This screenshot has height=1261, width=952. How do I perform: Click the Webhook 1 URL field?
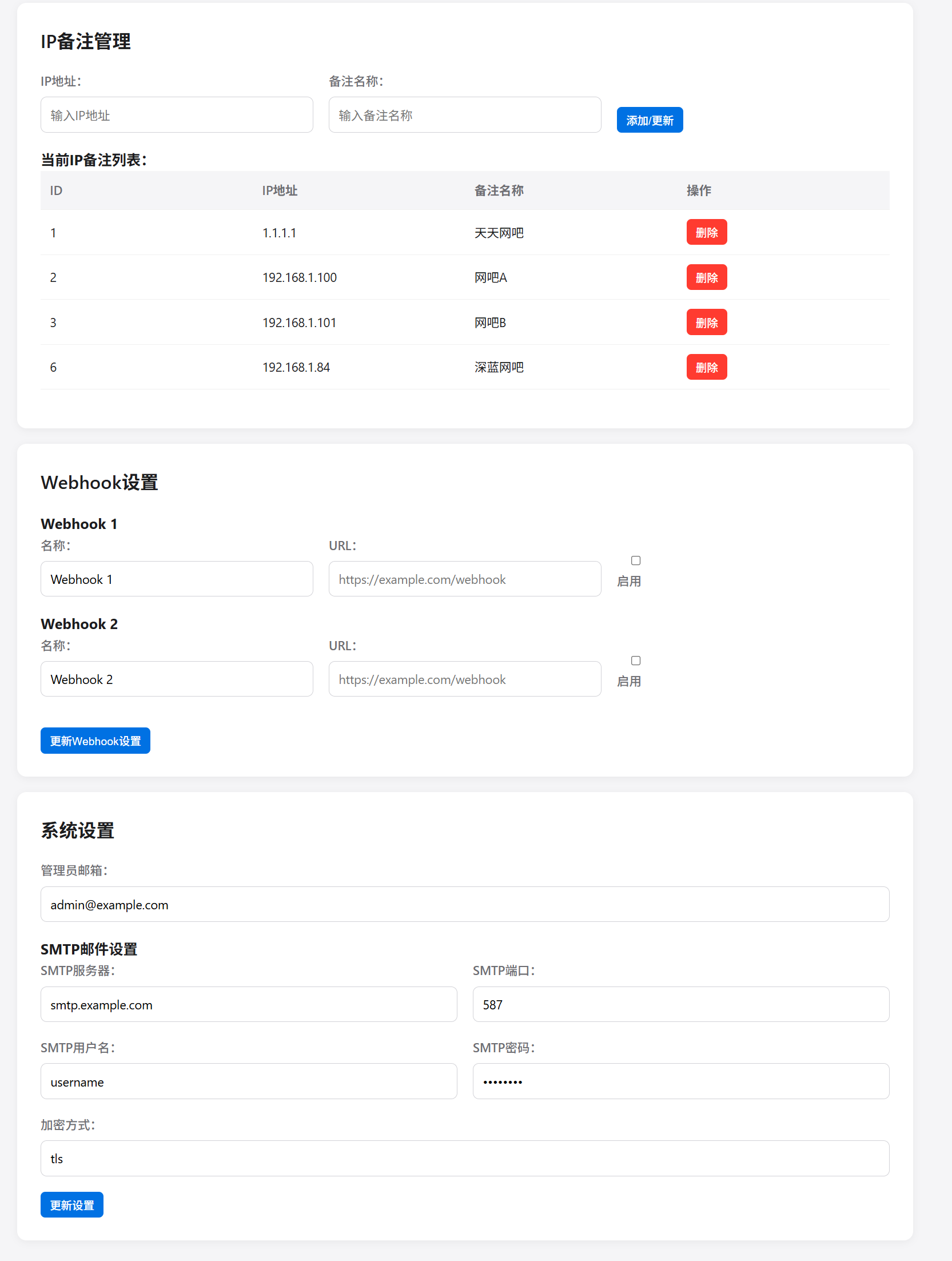pyautogui.click(x=464, y=579)
